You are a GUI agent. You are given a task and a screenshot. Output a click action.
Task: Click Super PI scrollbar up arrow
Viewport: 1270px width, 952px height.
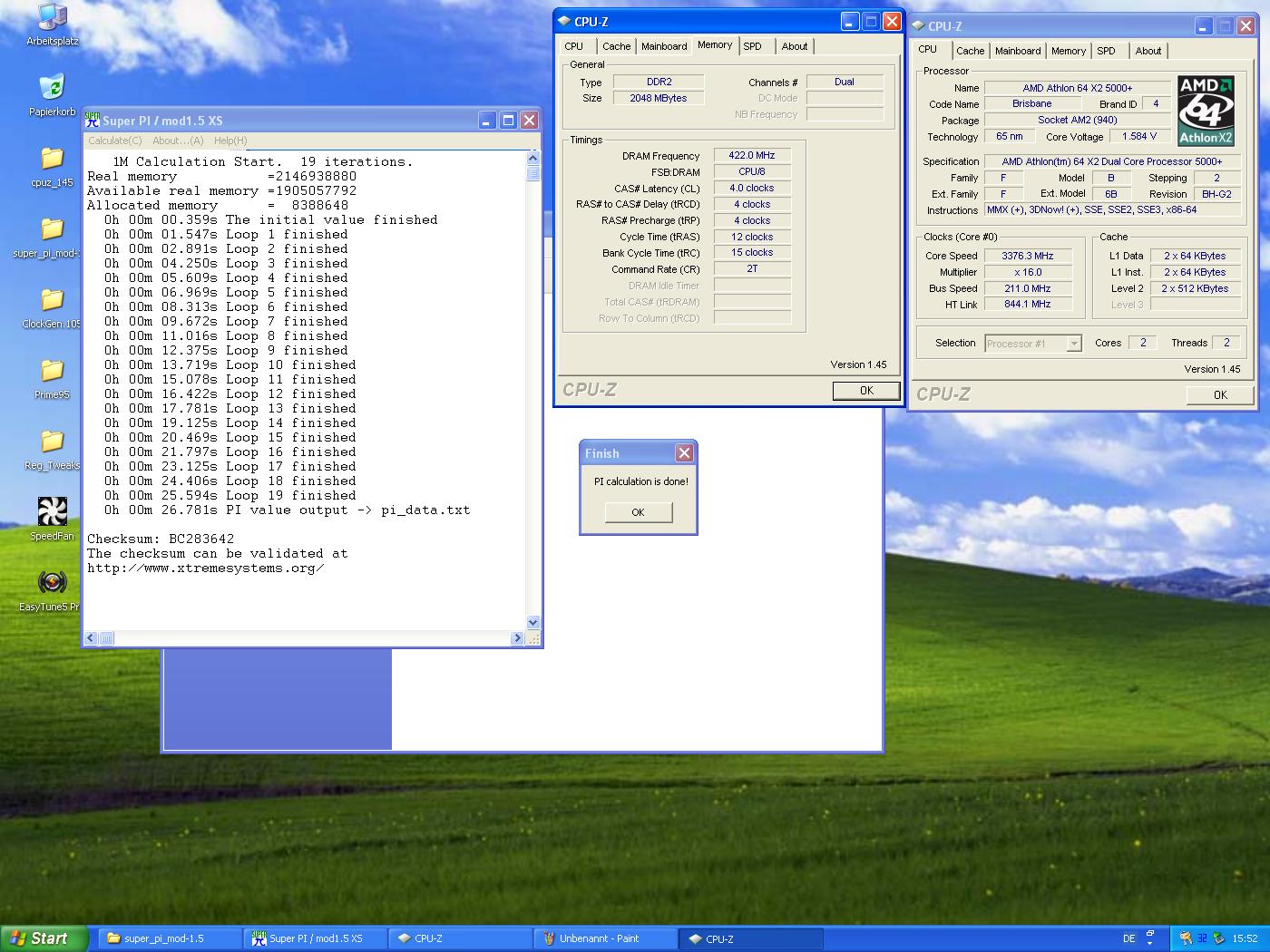pos(533,159)
